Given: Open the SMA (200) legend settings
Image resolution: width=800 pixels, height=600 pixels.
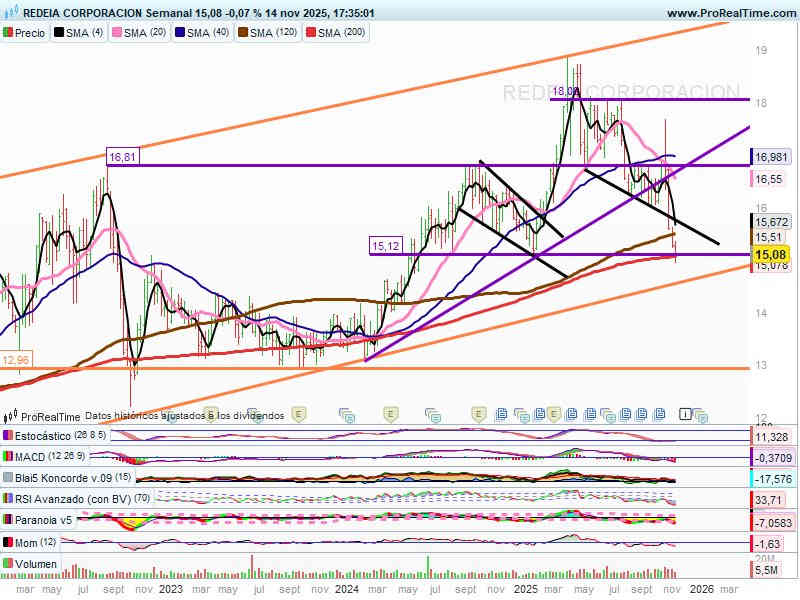Looking at the screenshot, I should (x=342, y=33).
